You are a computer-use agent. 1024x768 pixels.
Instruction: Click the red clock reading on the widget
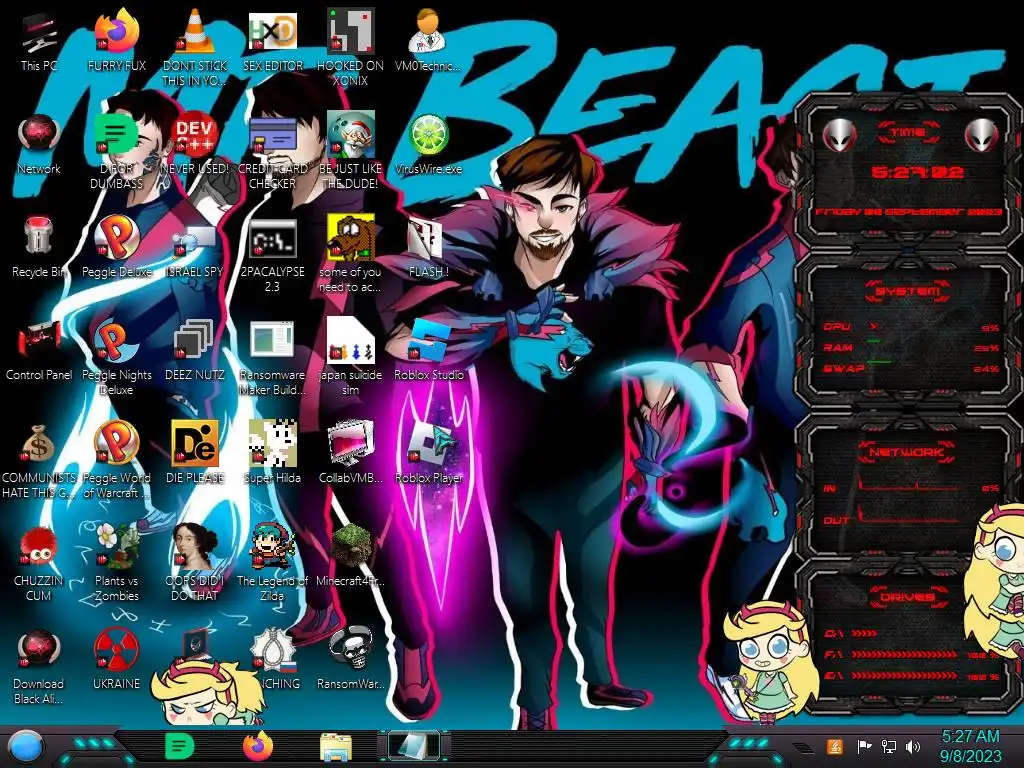coord(917,172)
